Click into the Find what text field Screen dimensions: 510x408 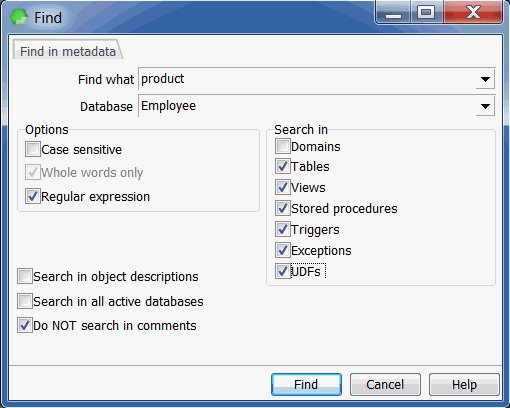coord(307,79)
